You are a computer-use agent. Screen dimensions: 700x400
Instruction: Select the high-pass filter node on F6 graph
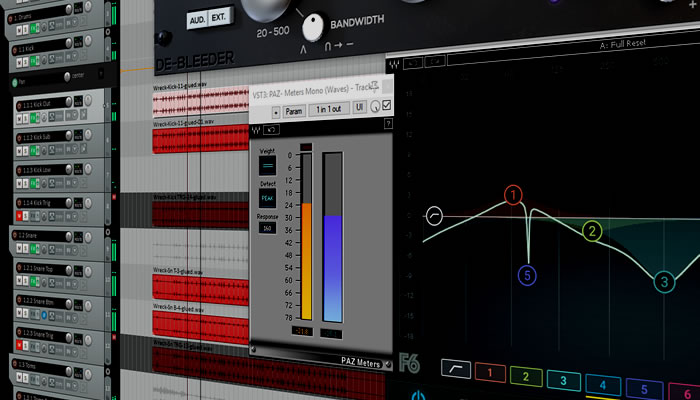click(434, 216)
